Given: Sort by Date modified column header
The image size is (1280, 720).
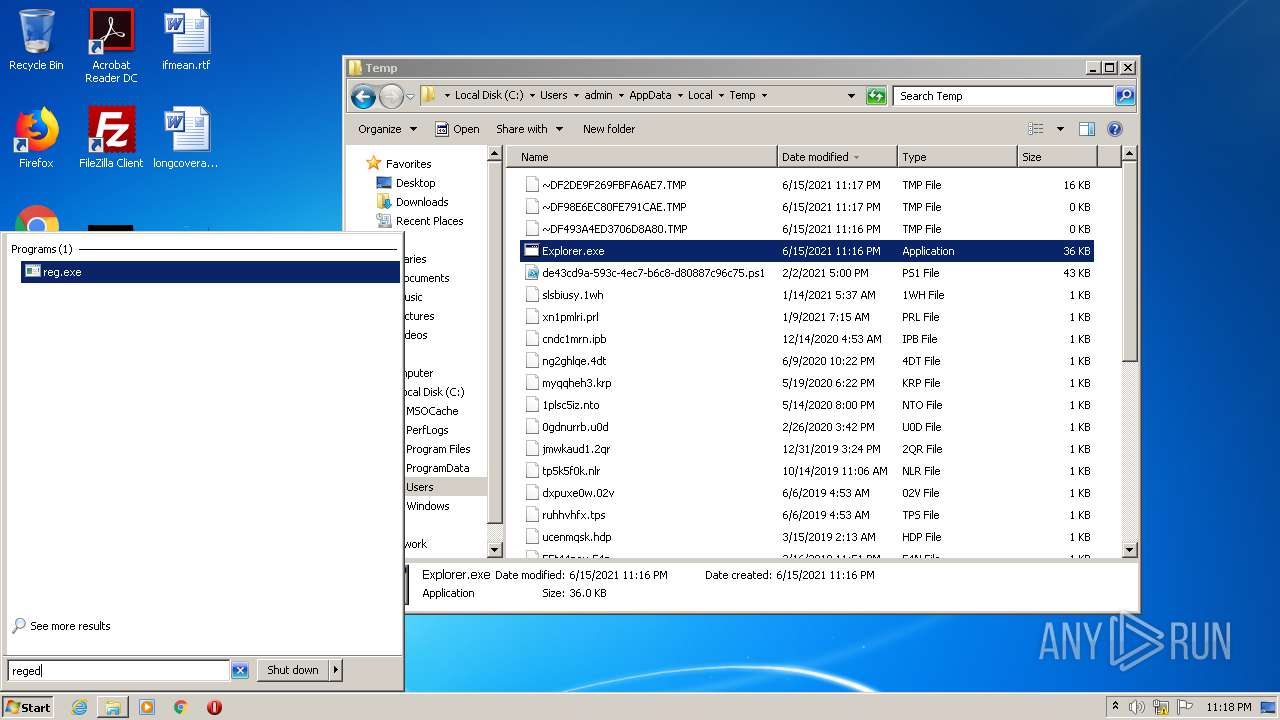Looking at the screenshot, I should pyautogui.click(x=836, y=157).
